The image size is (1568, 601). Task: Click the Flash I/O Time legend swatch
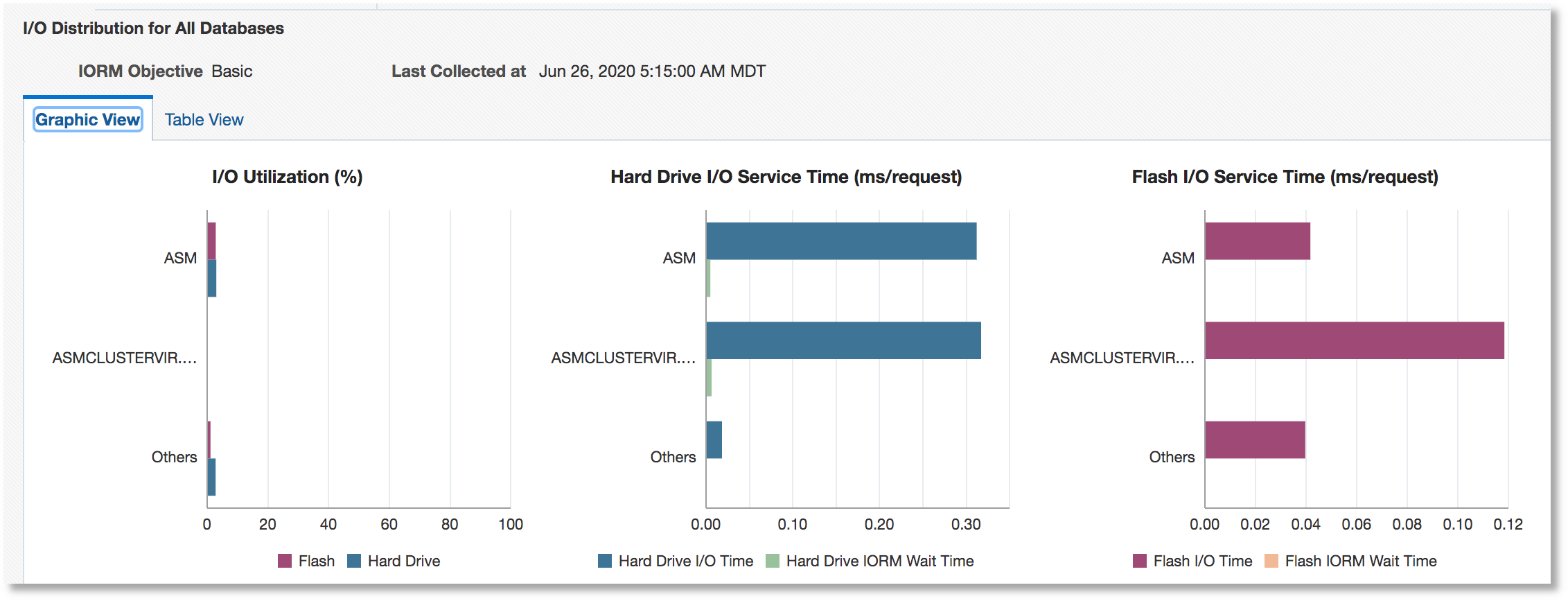point(1140,561)
